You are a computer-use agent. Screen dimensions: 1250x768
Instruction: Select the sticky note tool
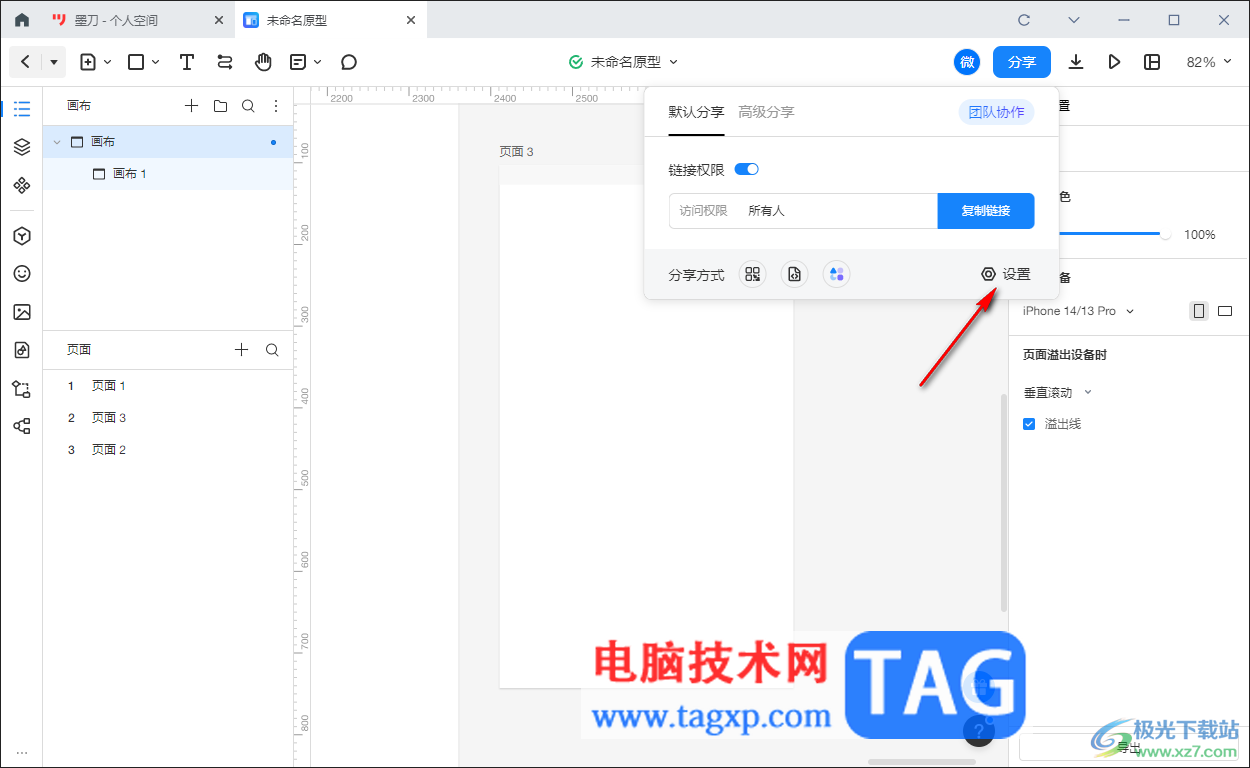click(298, 62)
